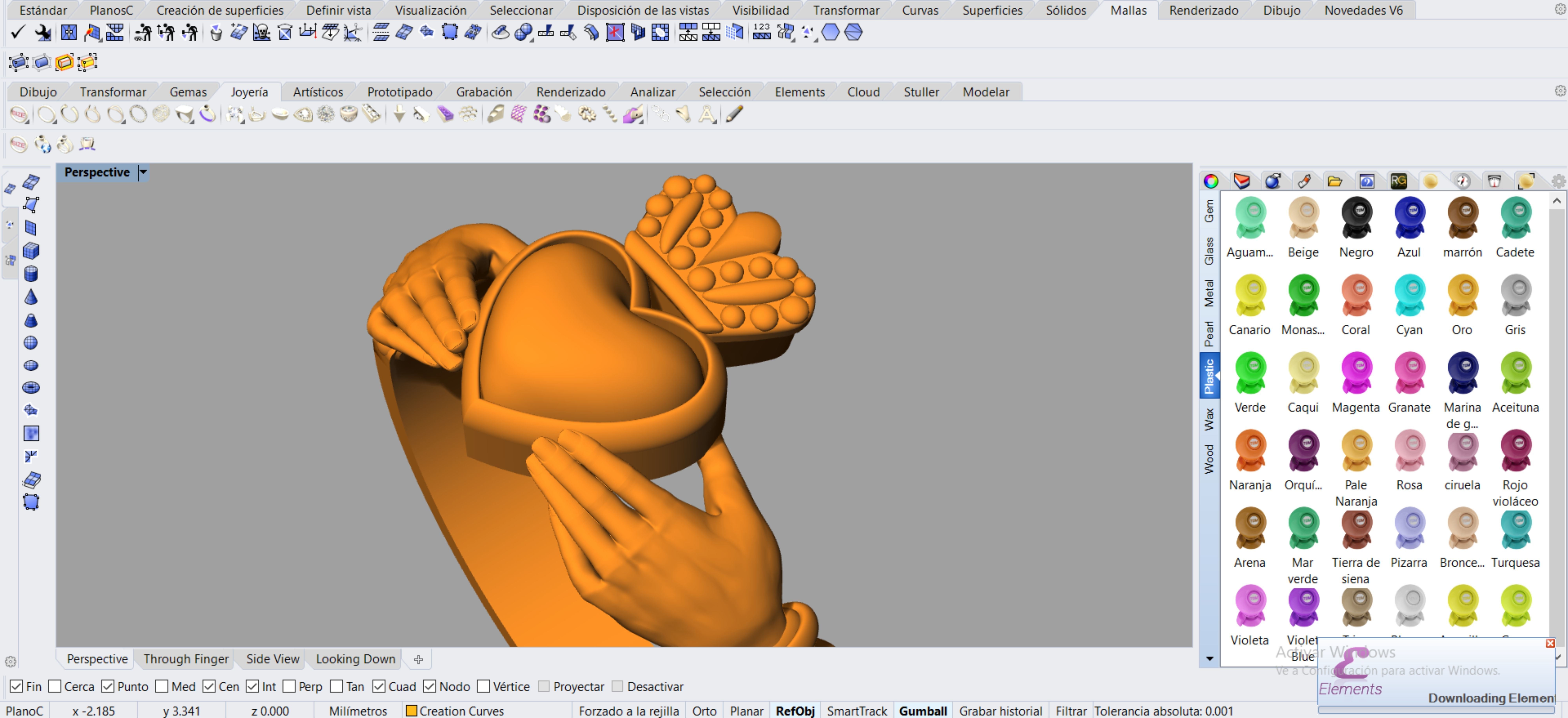Toggle Gumball in the status bar

[923, 711]
